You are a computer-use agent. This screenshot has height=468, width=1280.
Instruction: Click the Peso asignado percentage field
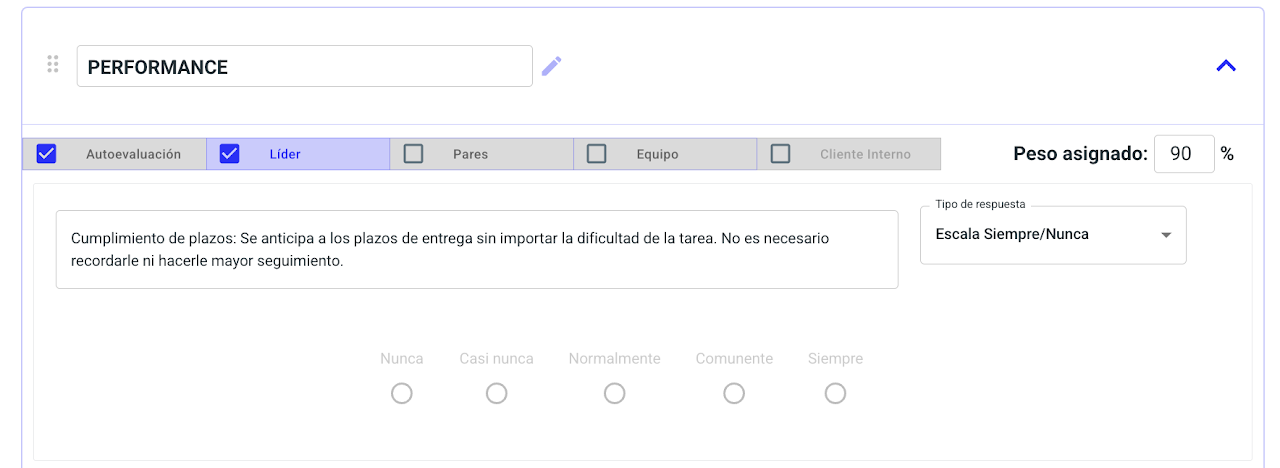tap(1184, 154)
